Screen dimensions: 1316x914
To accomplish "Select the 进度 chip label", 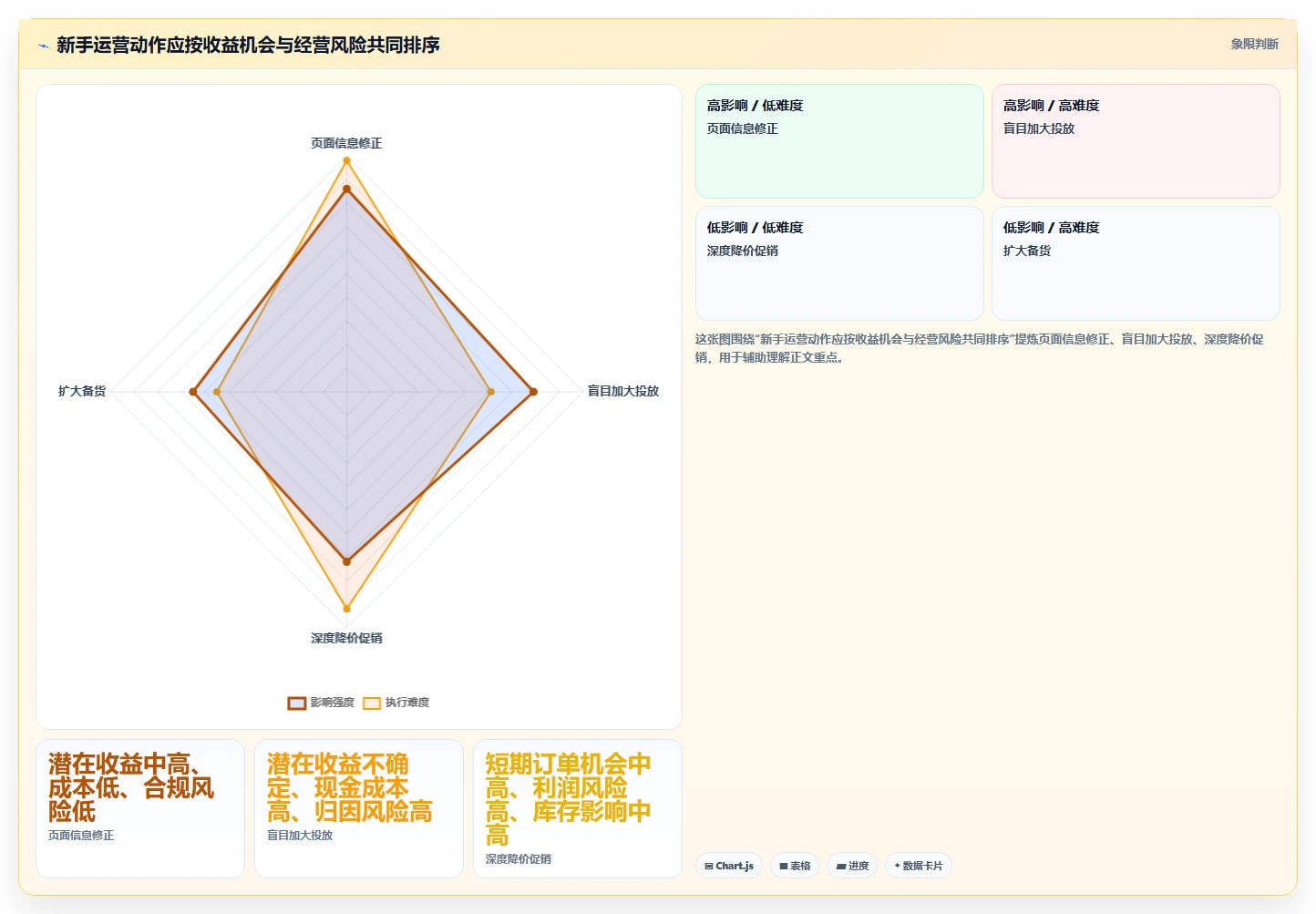I will (858, 866).
